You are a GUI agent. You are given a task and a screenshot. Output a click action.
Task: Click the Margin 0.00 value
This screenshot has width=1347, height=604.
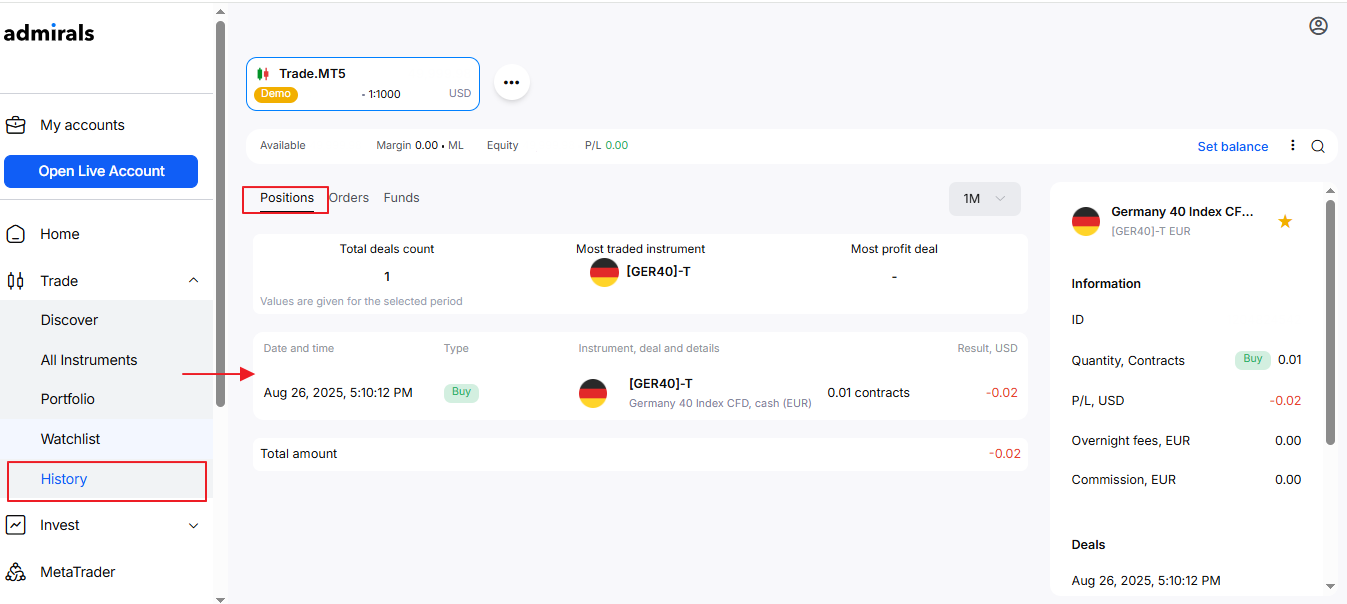(426, 145)
